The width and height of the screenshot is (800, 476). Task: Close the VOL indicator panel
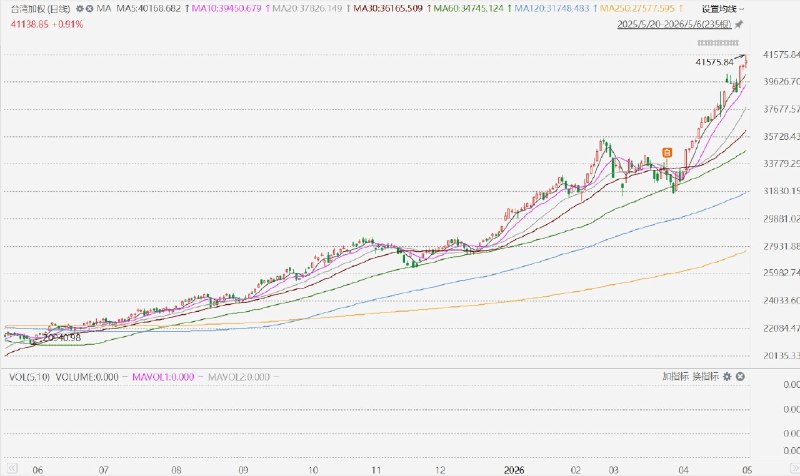click(x=740, y=377)
